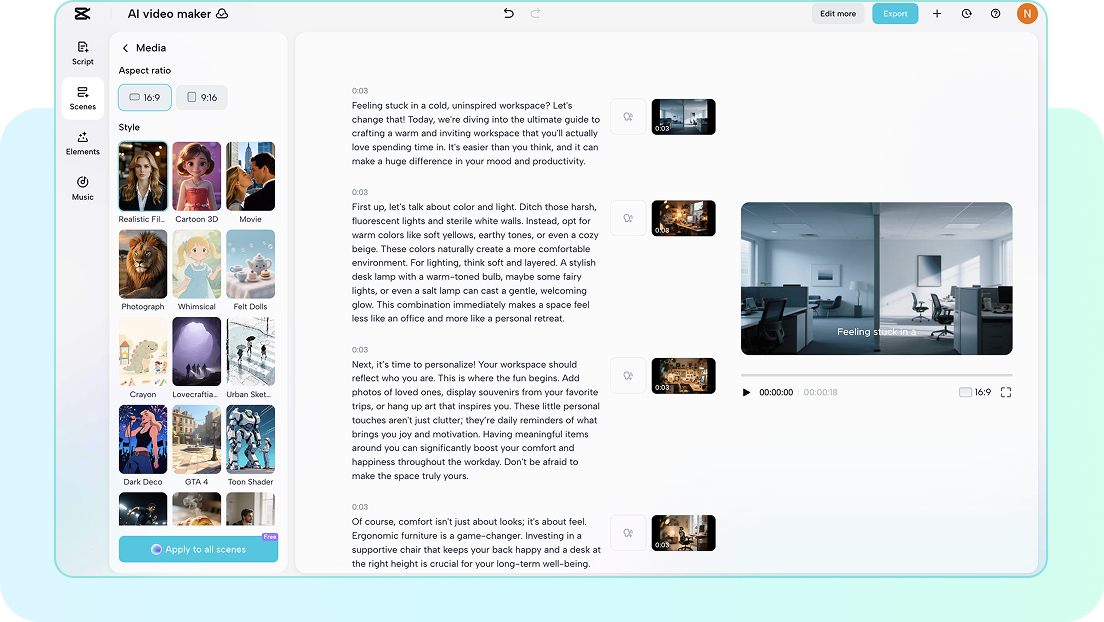
Task: Select the 16:9 aspect ratio option
Action: click(x=144, y=97)
